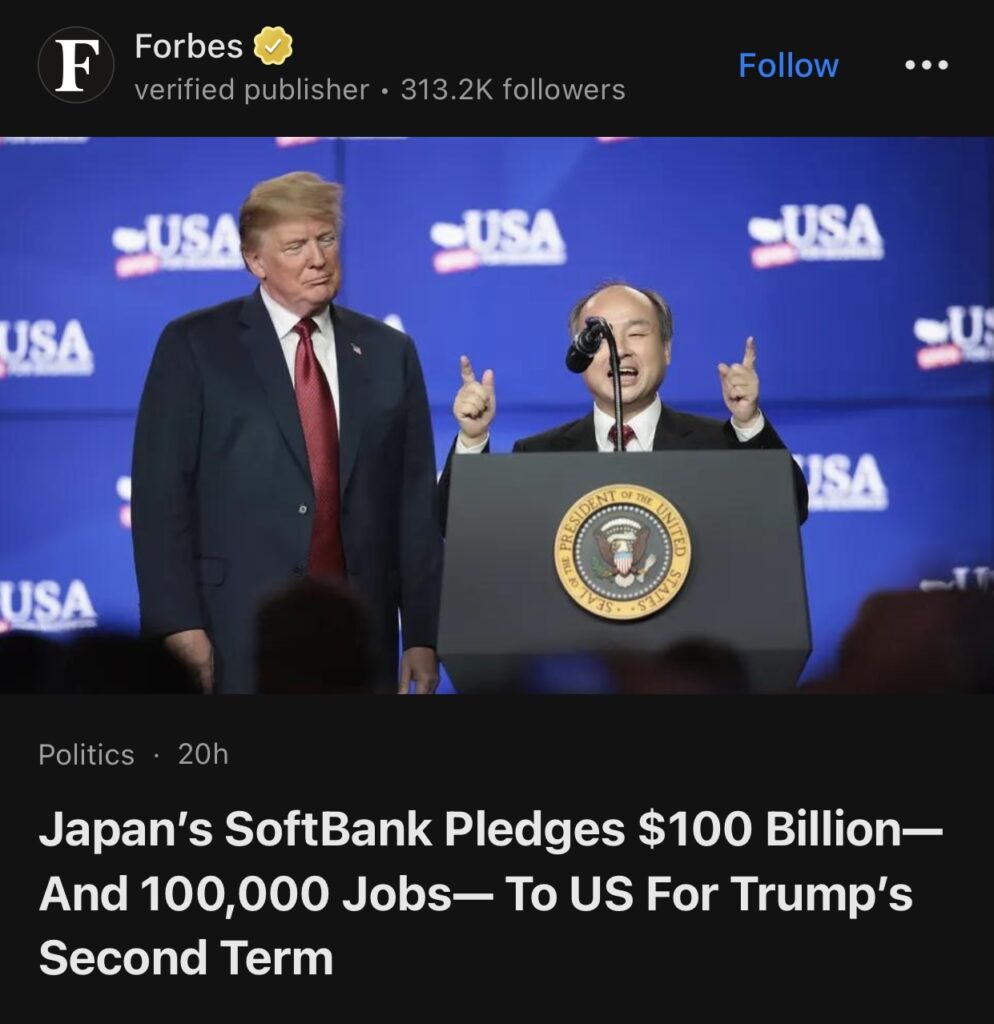Tap the USA banner at top right of photo
Image resolution: width=994 pixels, height=1024 pixels.
point(815,234)
